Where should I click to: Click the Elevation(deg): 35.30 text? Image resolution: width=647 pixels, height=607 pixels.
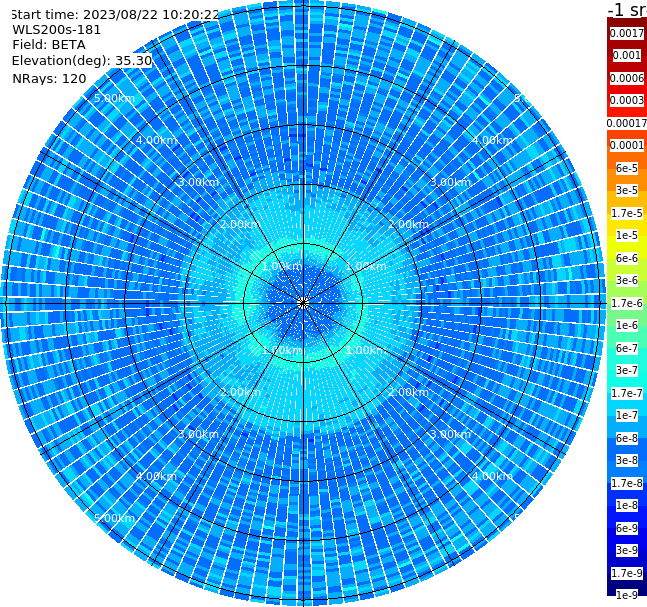point(82,61)
